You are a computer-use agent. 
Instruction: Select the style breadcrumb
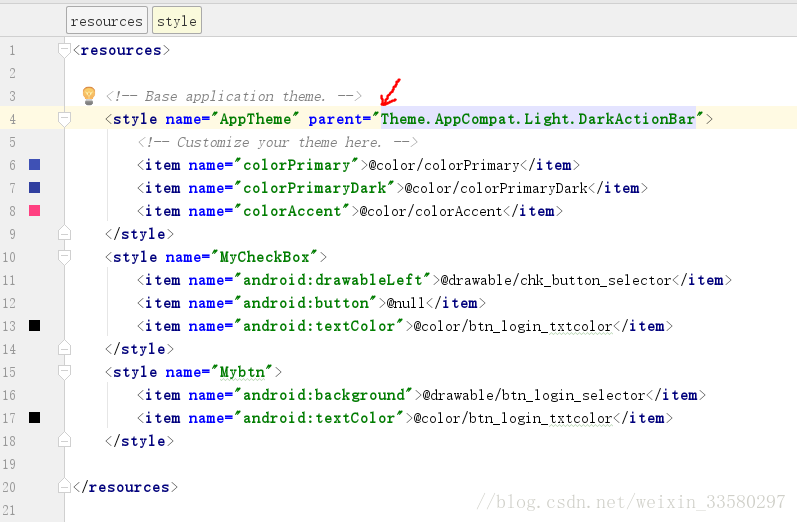pyautogui.click(x=177, y=21)
